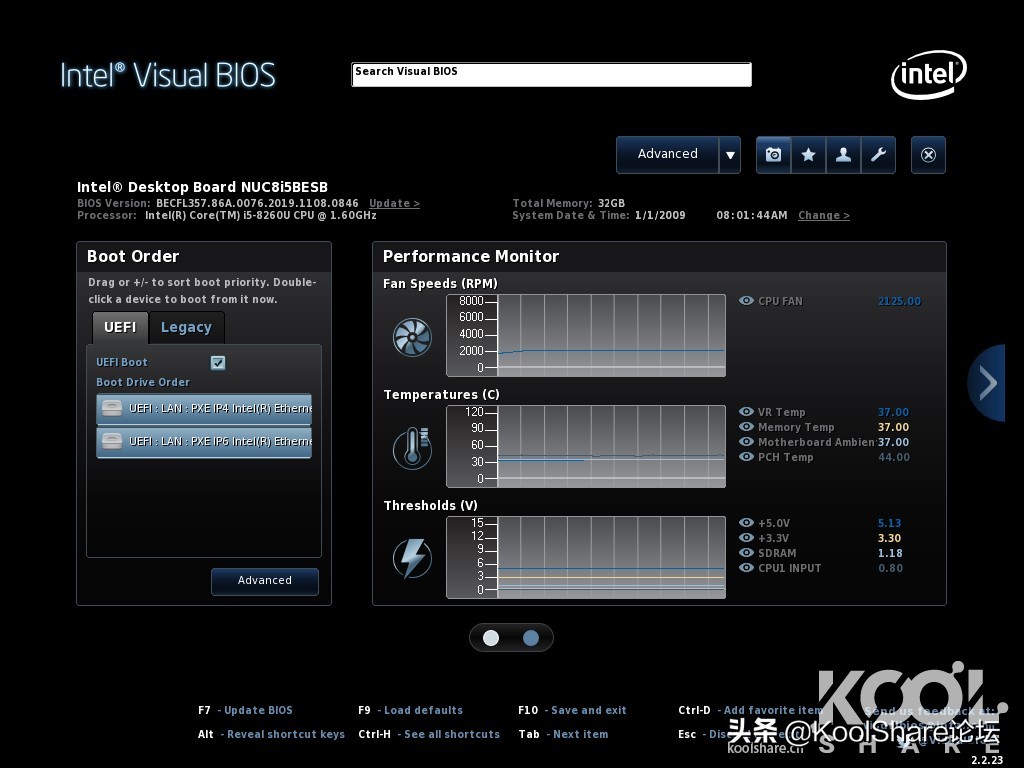The height and width of the screenshot is (768, 1024).
Task: Click the fan icon beside Fan Speeds
Action: click(x=412, y=337)
